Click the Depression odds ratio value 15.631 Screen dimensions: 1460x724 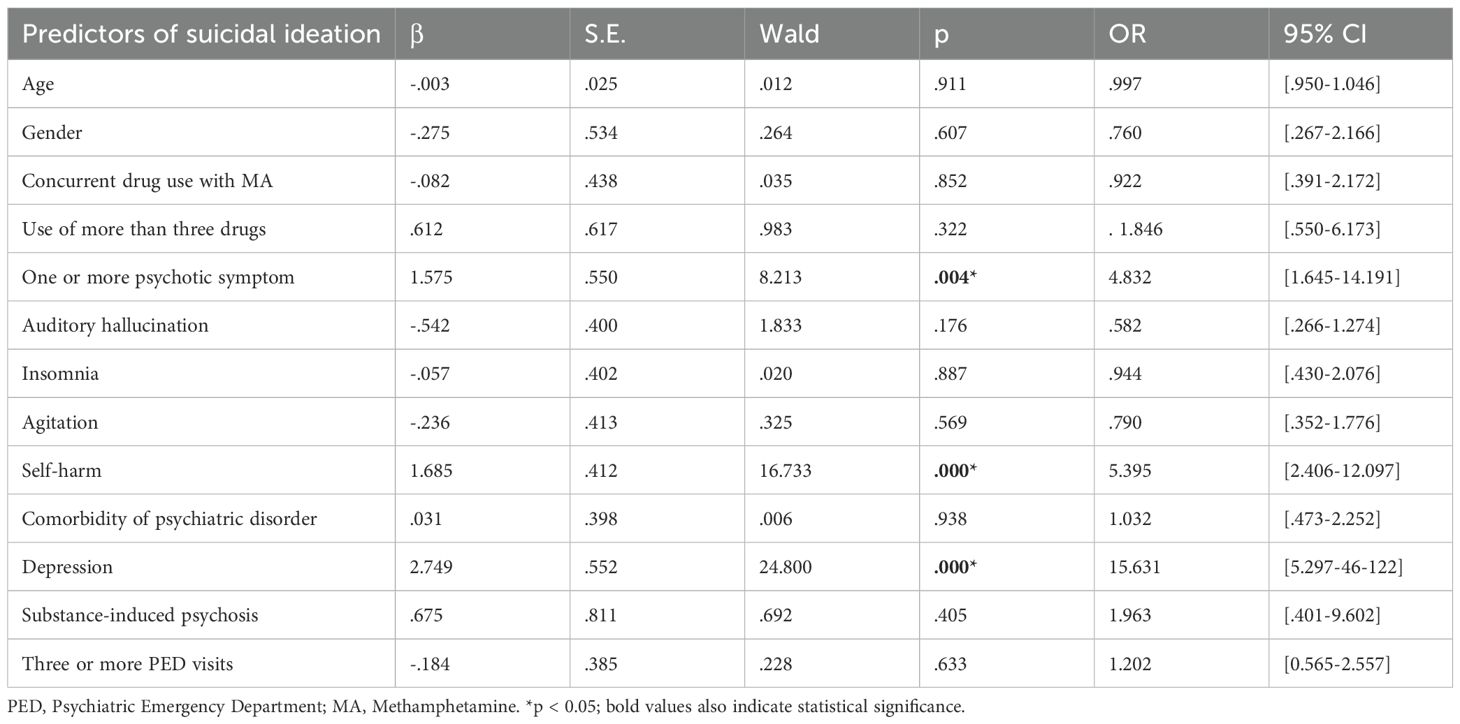[x=1139, y=566]
